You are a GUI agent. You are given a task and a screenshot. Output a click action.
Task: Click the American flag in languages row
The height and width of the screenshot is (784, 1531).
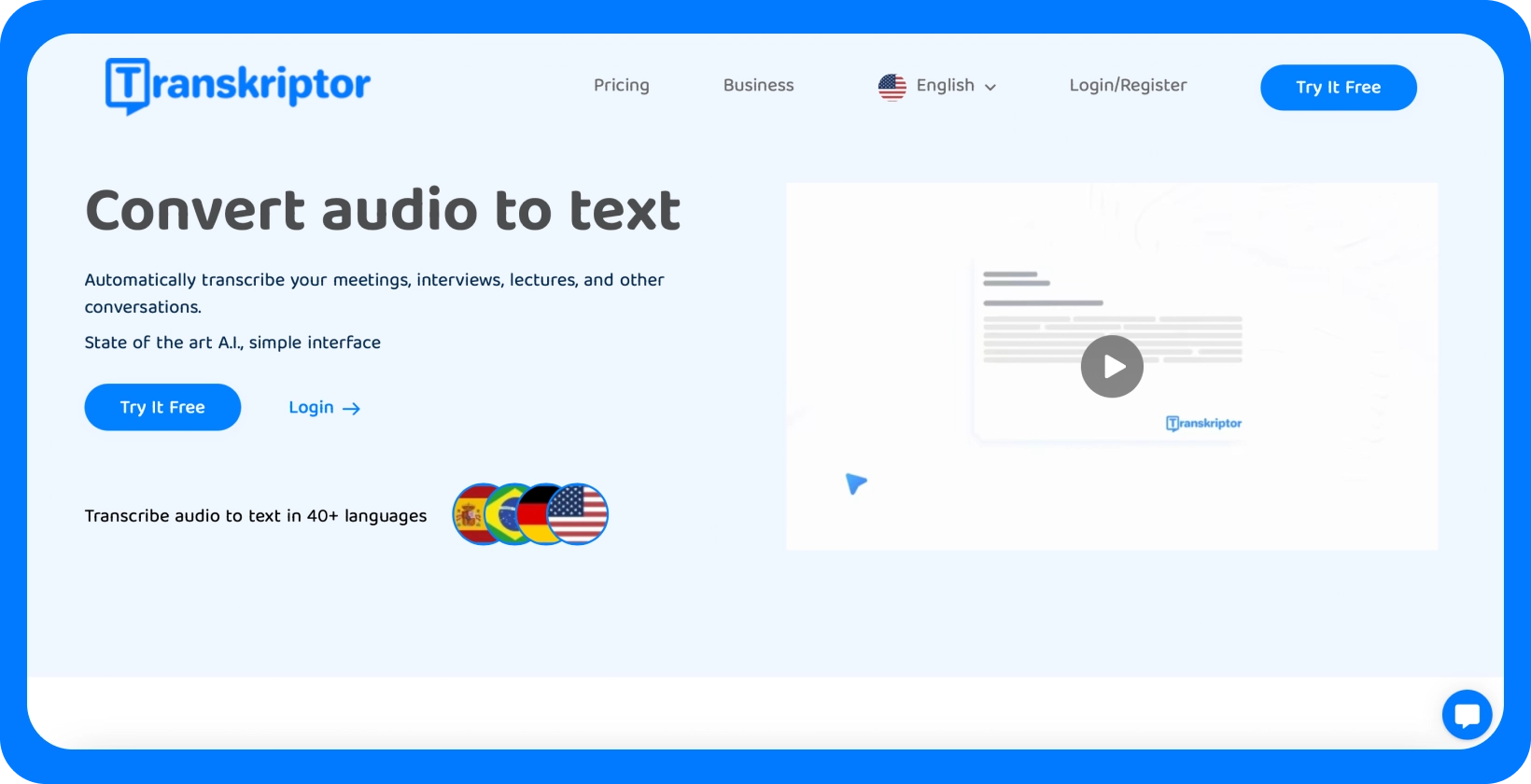[x=578, y=514]
